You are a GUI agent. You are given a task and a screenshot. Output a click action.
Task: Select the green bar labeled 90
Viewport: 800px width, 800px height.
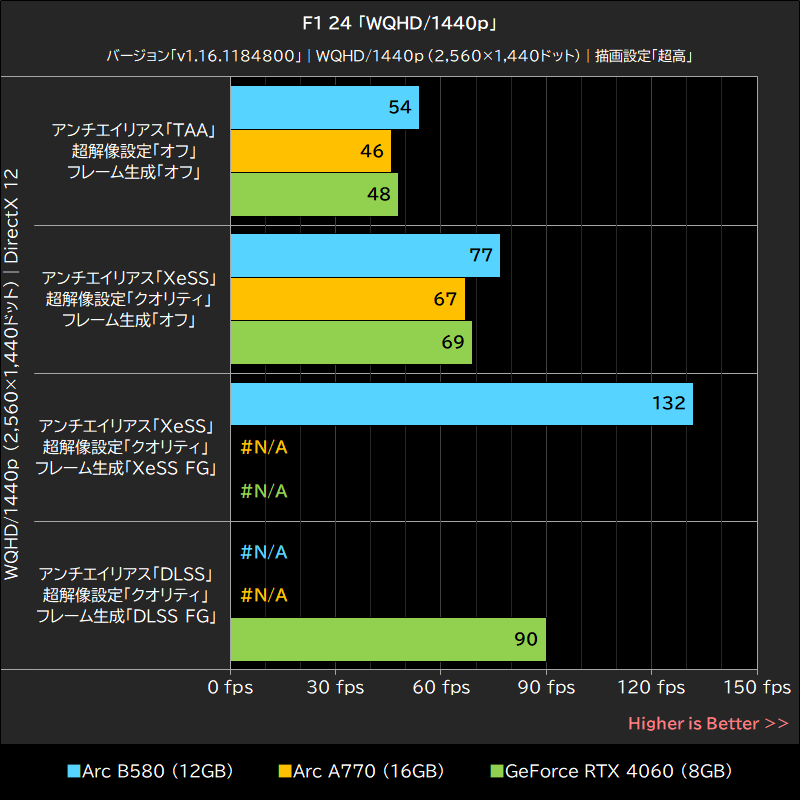pyautogui.click(x=388, y=639)
